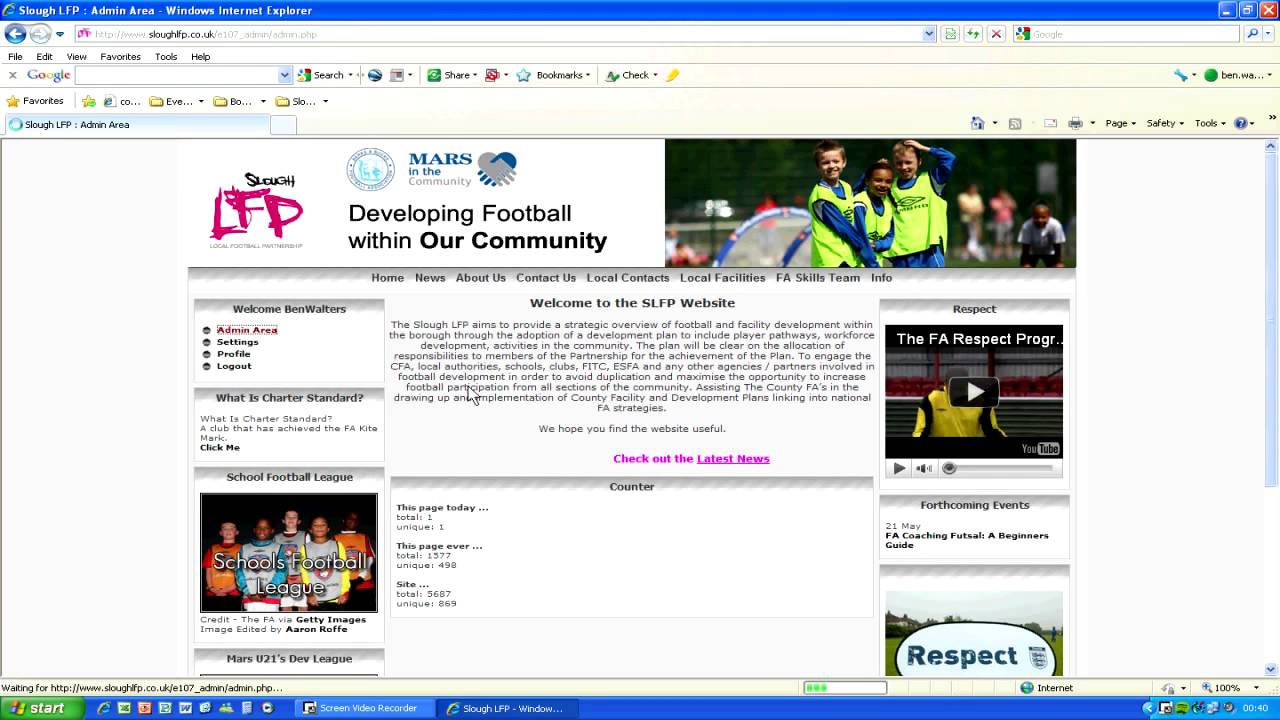Open the Home page icon in command bar
Image resolution: width=1280 pixels, height=720 pixels.
point(978,123)
